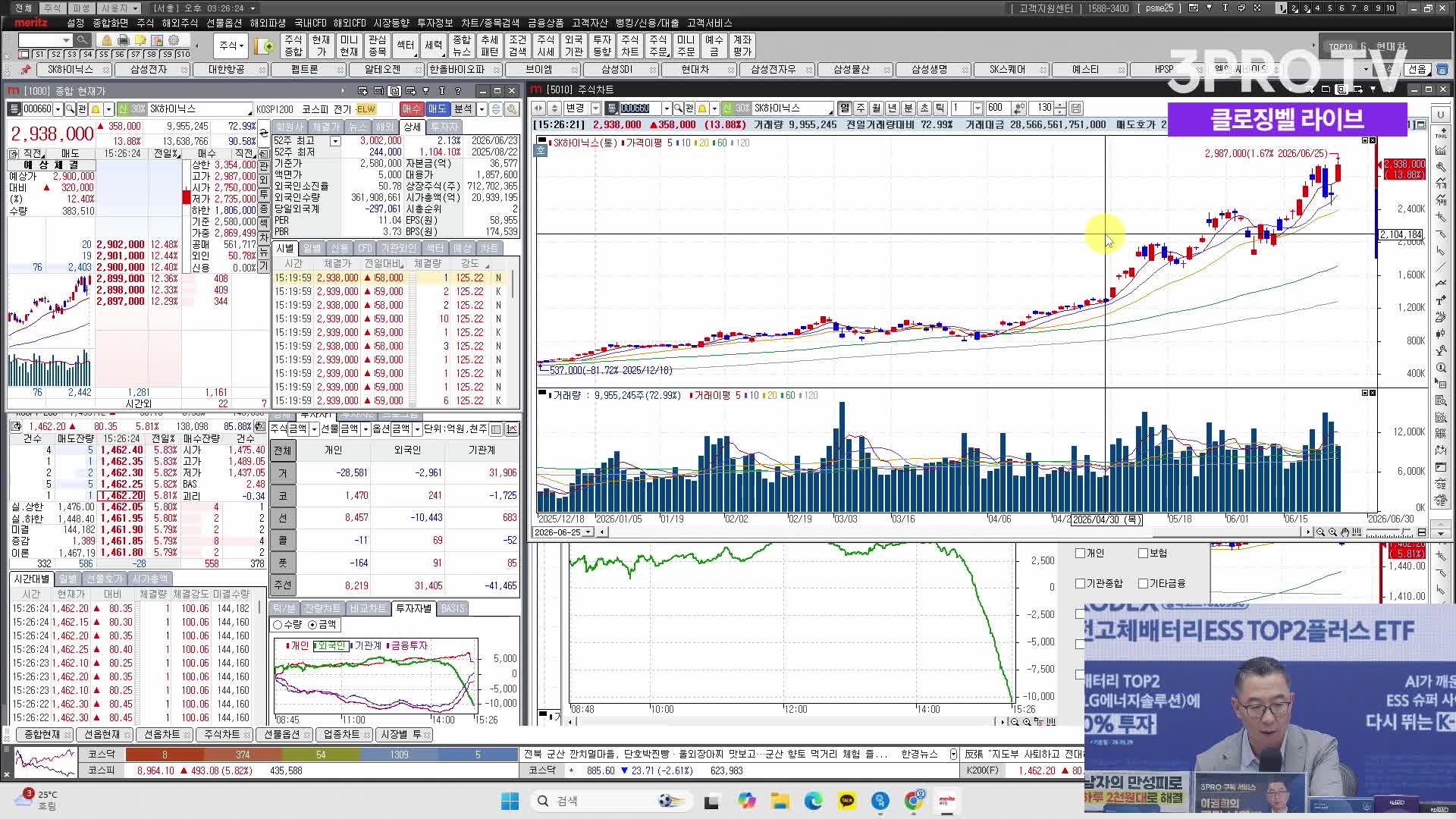Open the 해외주식 menu
Image resolution: width=1456 pixels, height=819 pixels.
tap(180, 24)
